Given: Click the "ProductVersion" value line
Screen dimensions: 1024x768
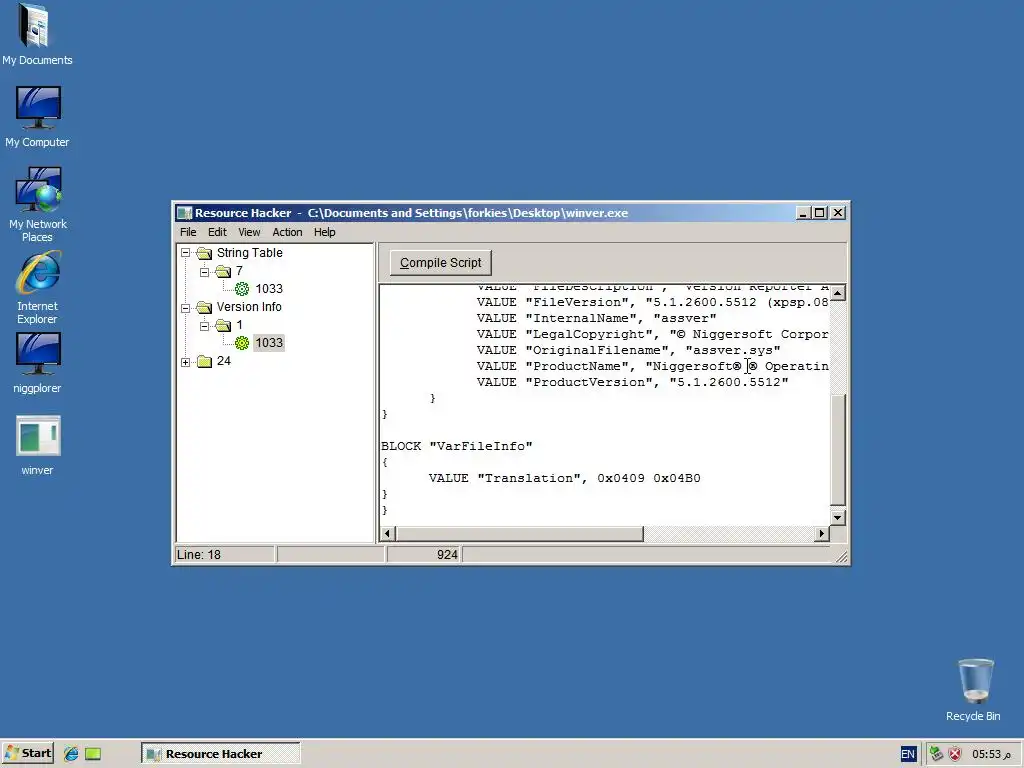Looking at the screenshot, I should [x=632, y=382].
